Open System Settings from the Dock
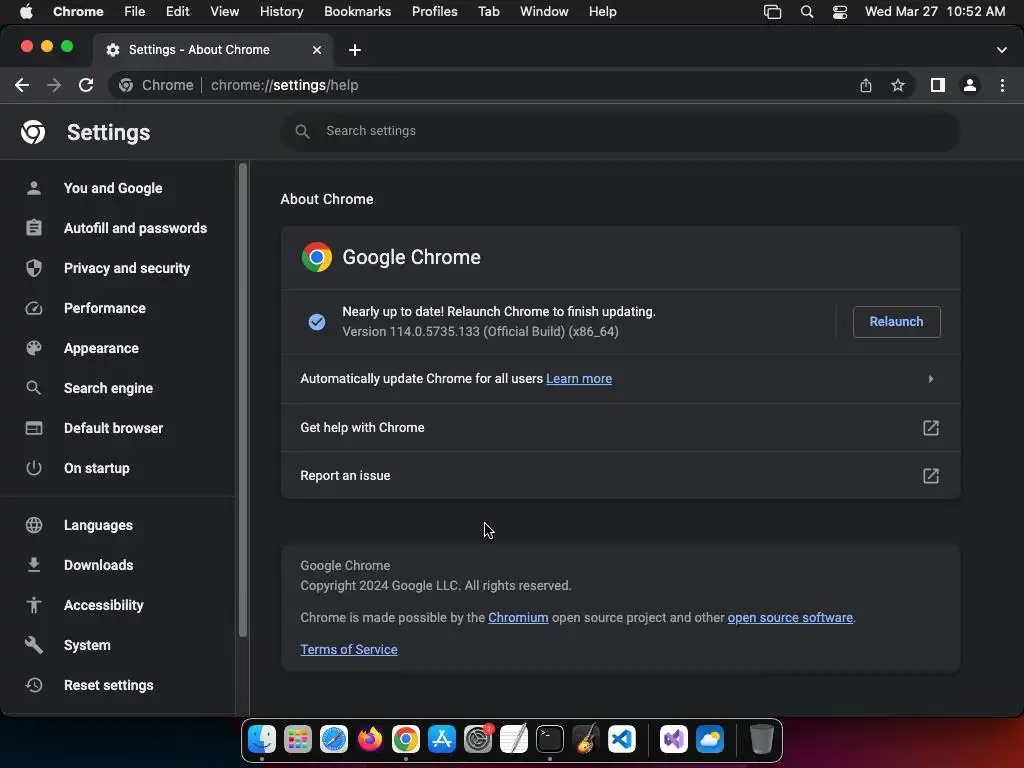 tap(478, 739)
